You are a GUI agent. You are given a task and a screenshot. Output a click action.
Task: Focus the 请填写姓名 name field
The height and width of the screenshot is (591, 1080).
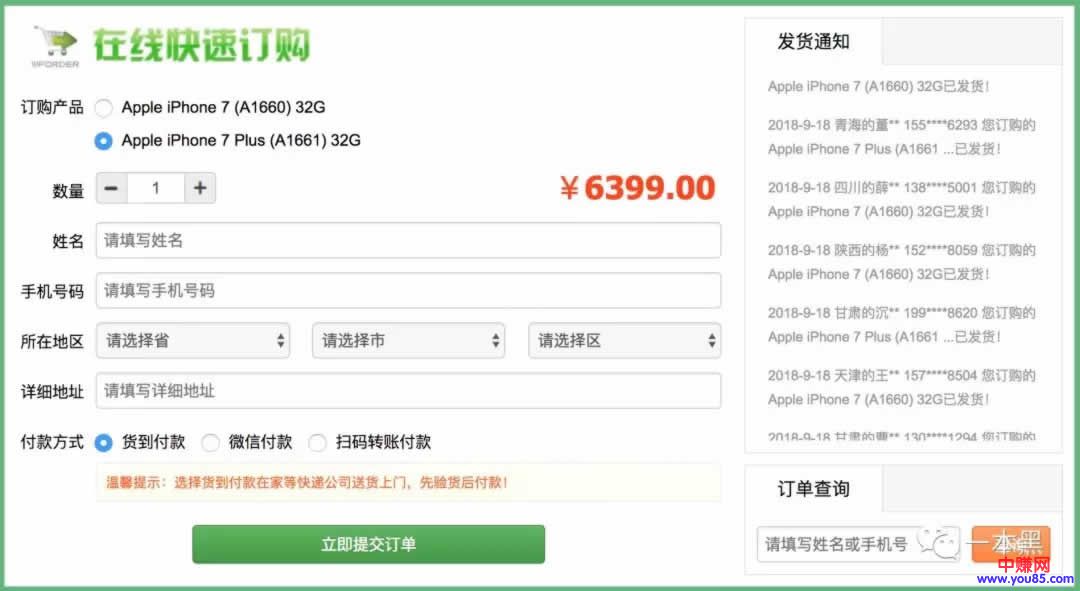(x=408, y=240)
